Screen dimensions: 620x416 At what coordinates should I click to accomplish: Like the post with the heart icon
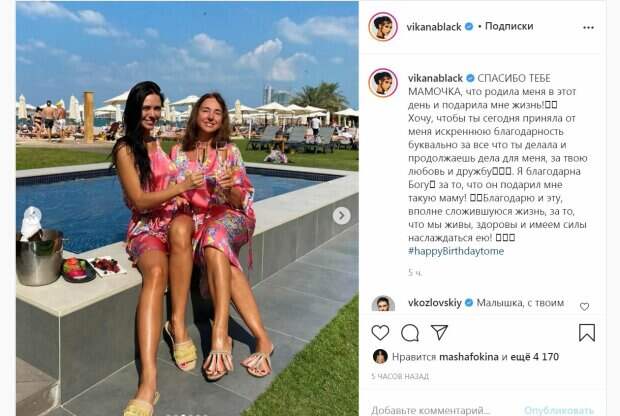tap(380, 333)
